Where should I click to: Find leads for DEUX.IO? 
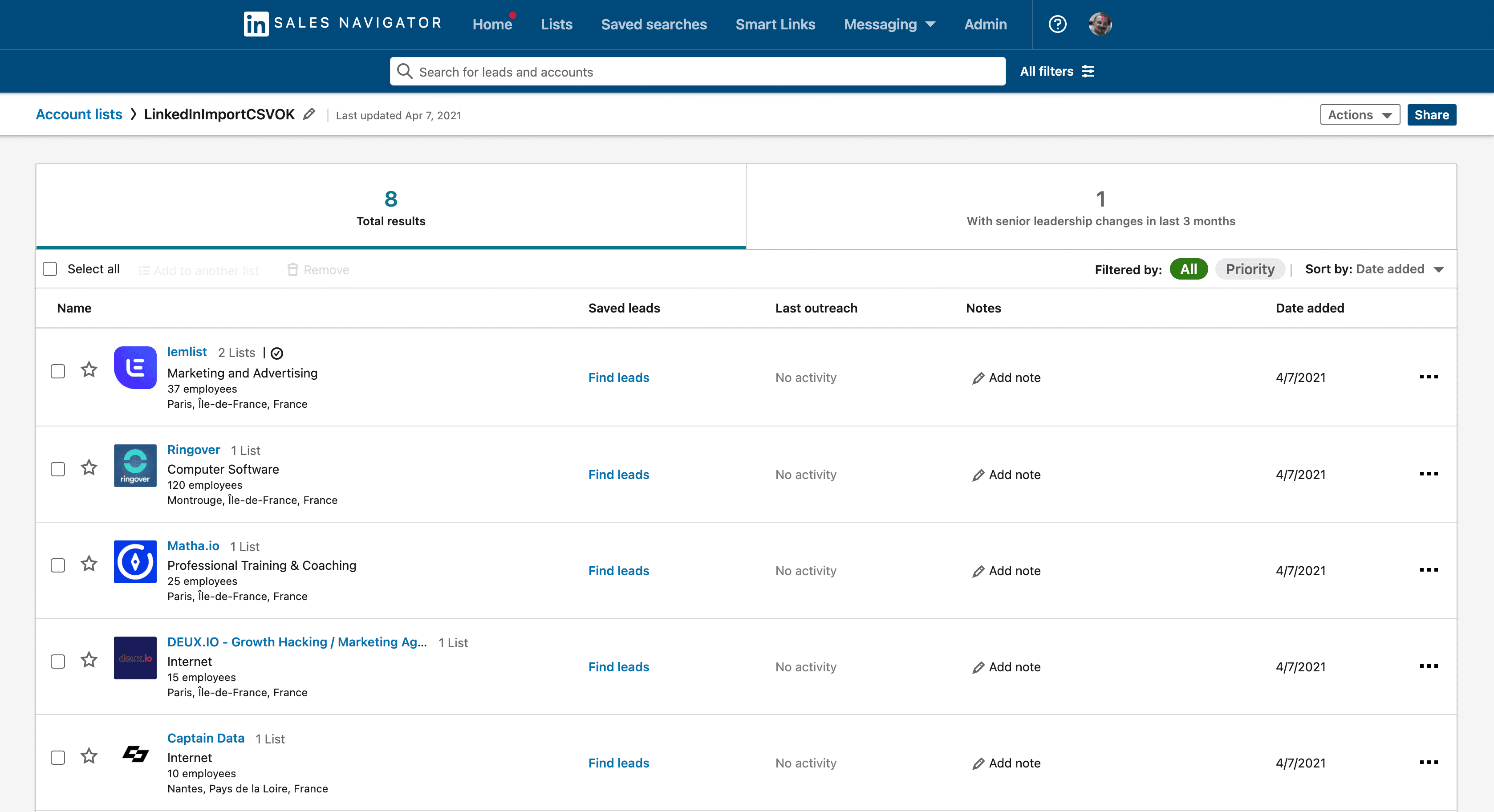(619, 667)
